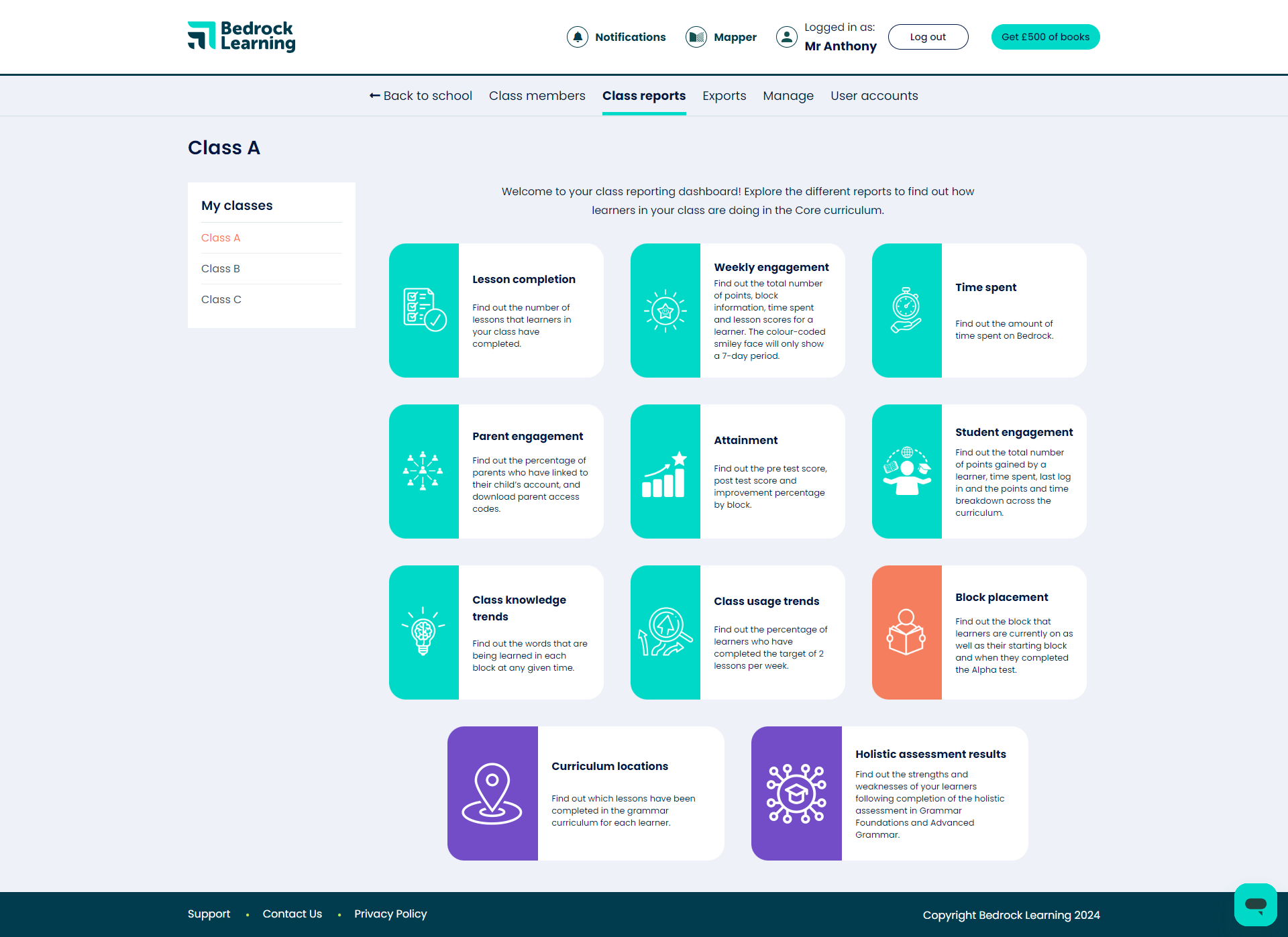Open Weekly engagement star badge icon
This screenshot has height=937, width=1288.
point(665,311)
